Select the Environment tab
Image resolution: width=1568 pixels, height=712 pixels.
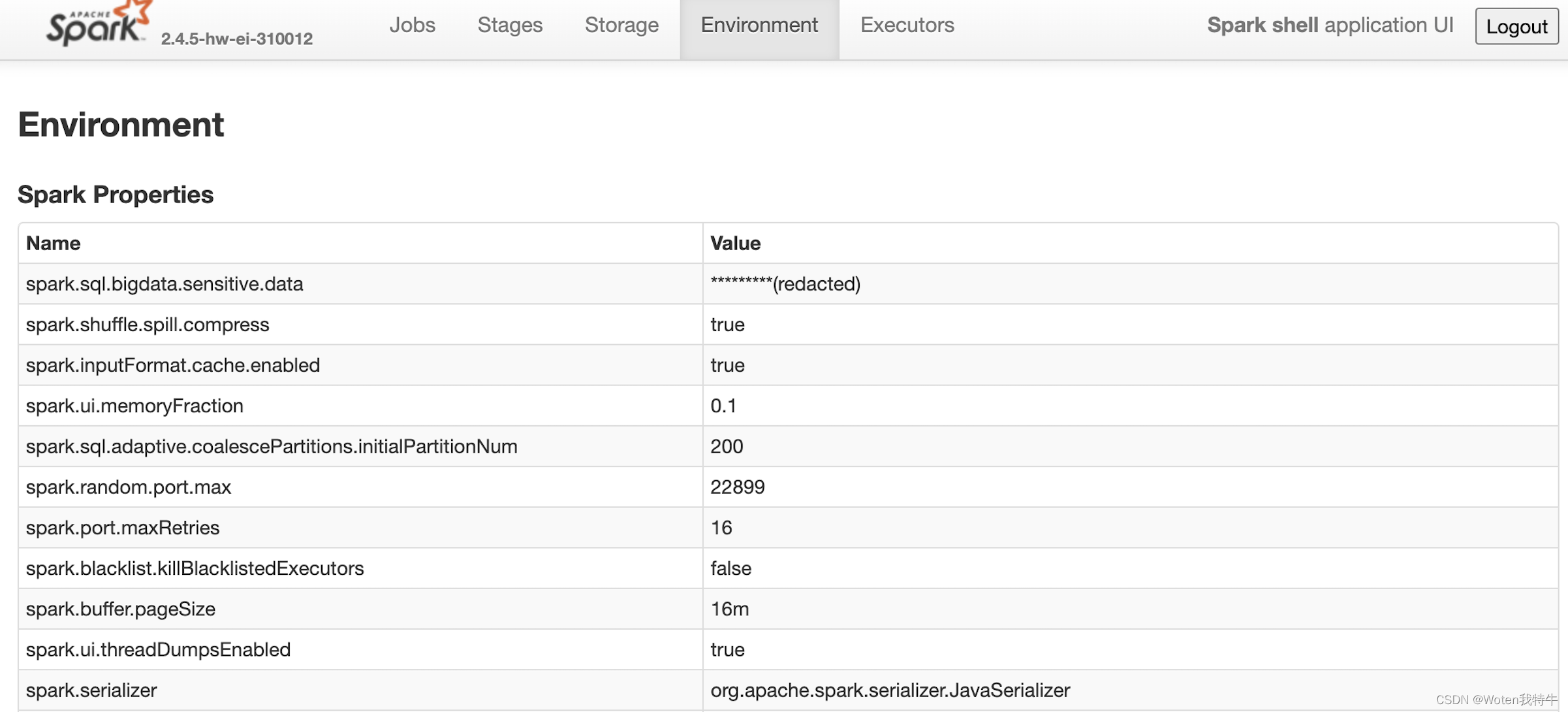point(759,25)
